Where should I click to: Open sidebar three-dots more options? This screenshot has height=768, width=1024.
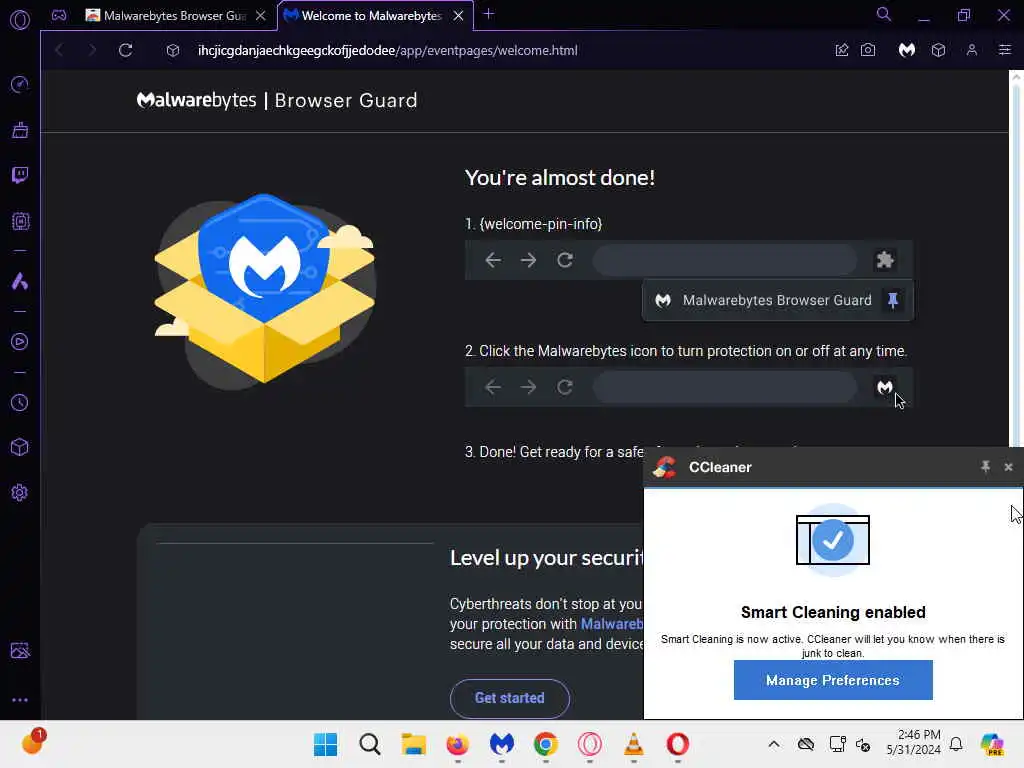click(20, 699)
